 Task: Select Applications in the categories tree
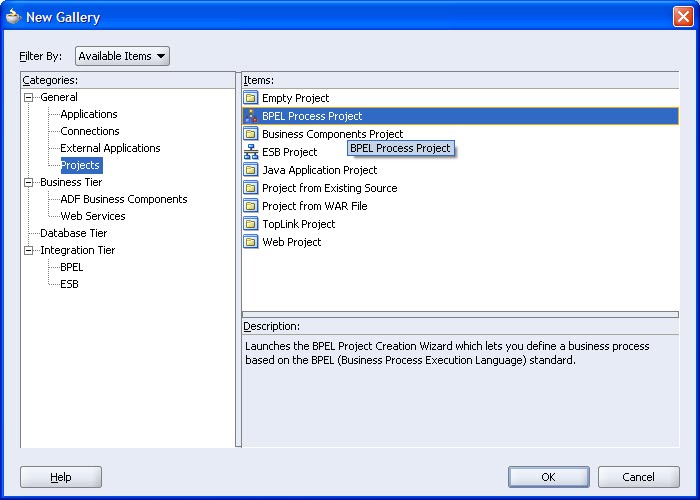[x=89, y=114]
